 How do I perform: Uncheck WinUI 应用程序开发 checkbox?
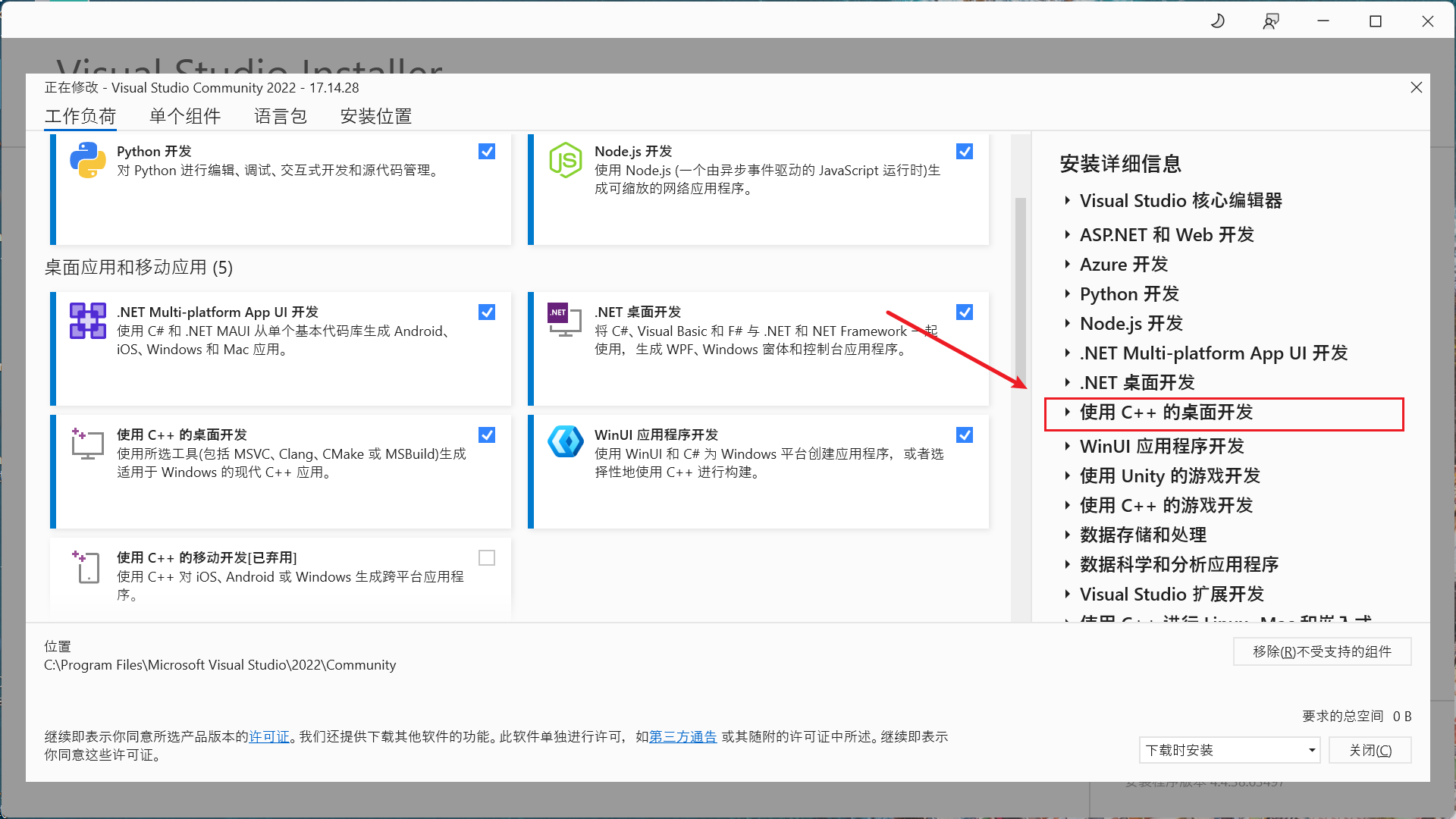point(965,435)
